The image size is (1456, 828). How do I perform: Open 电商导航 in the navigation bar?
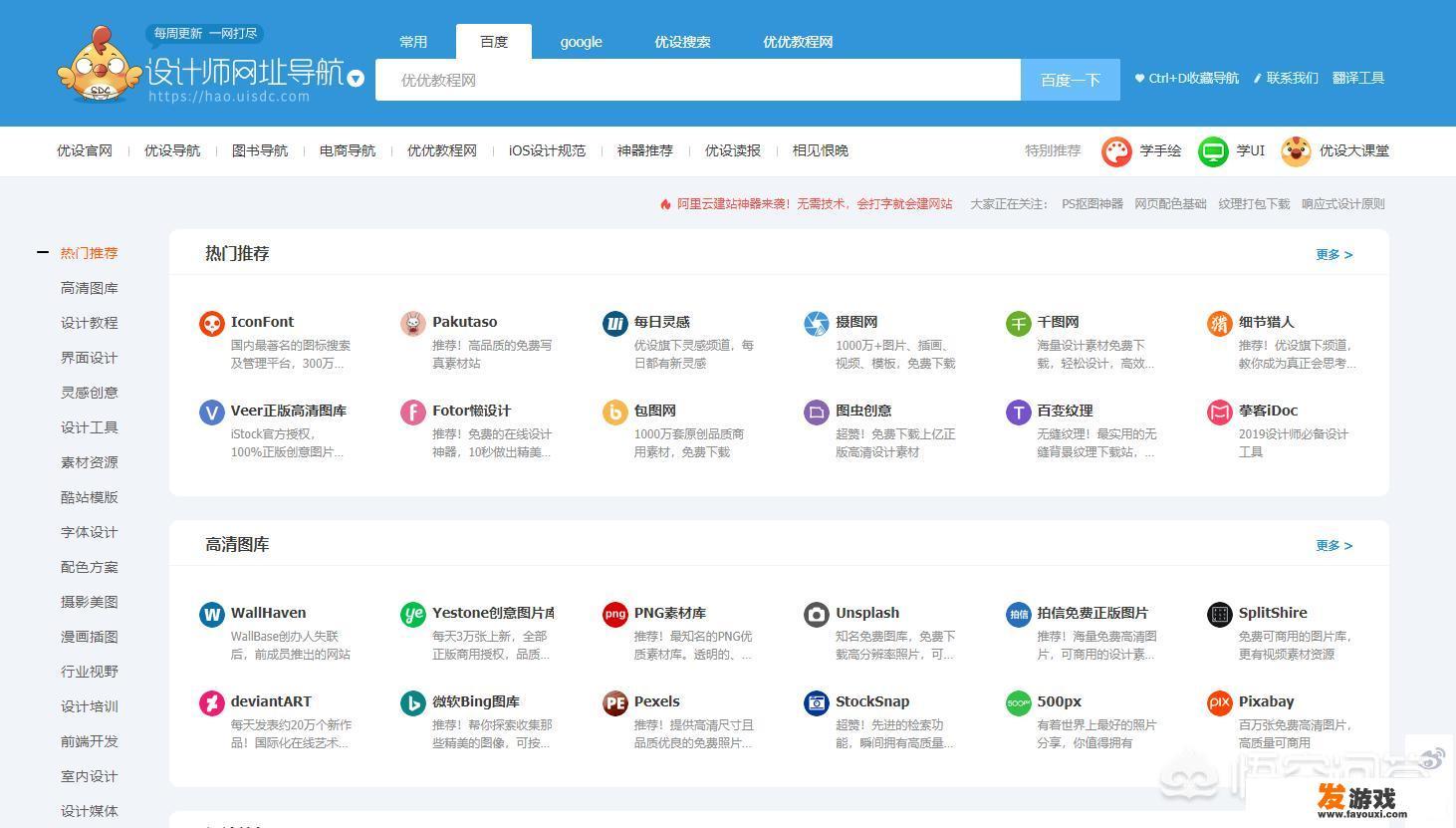[x=348, y=150]
